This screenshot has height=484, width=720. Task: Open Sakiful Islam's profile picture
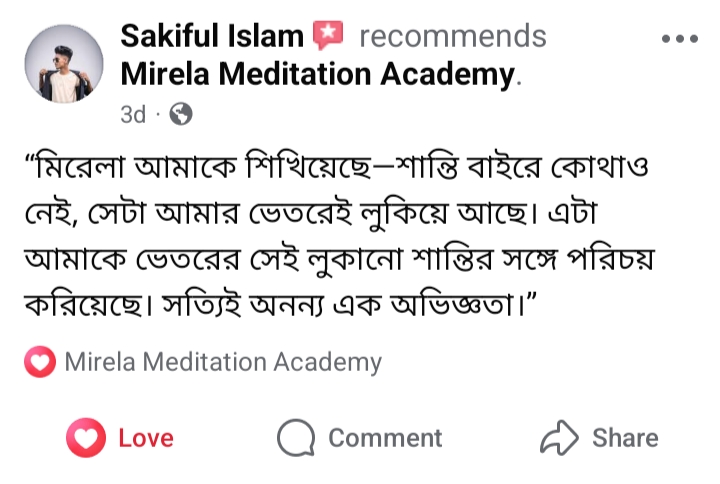coord(63,64)
